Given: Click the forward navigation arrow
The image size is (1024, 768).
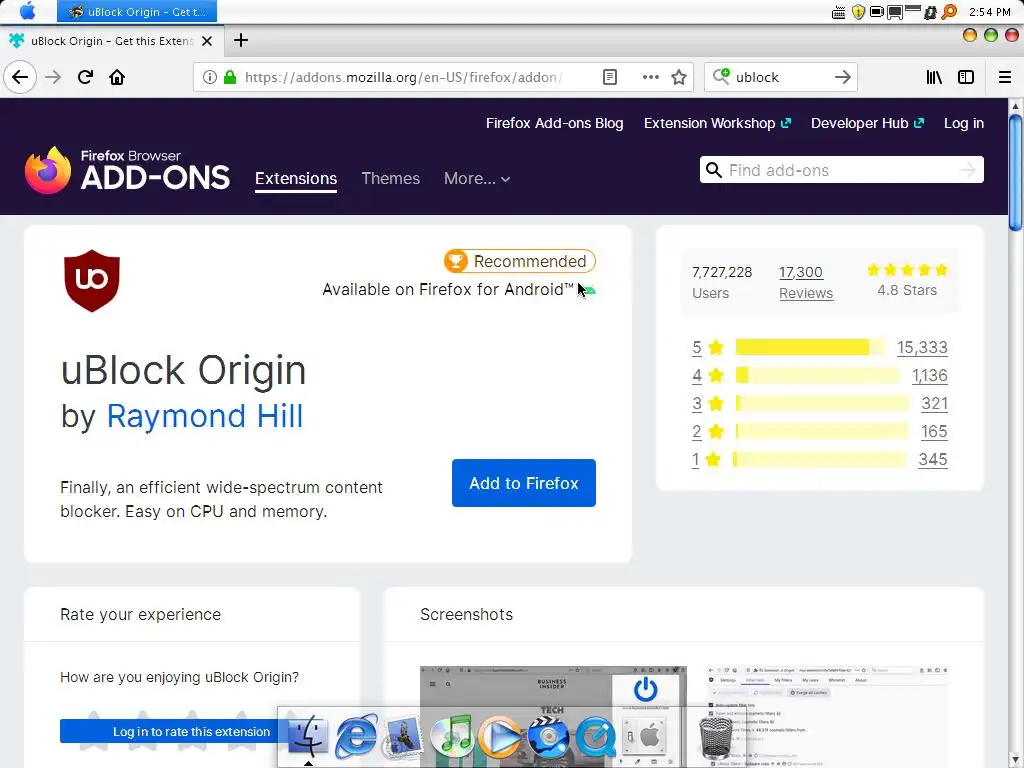Looking at the screenshot, I should (53, 77).
